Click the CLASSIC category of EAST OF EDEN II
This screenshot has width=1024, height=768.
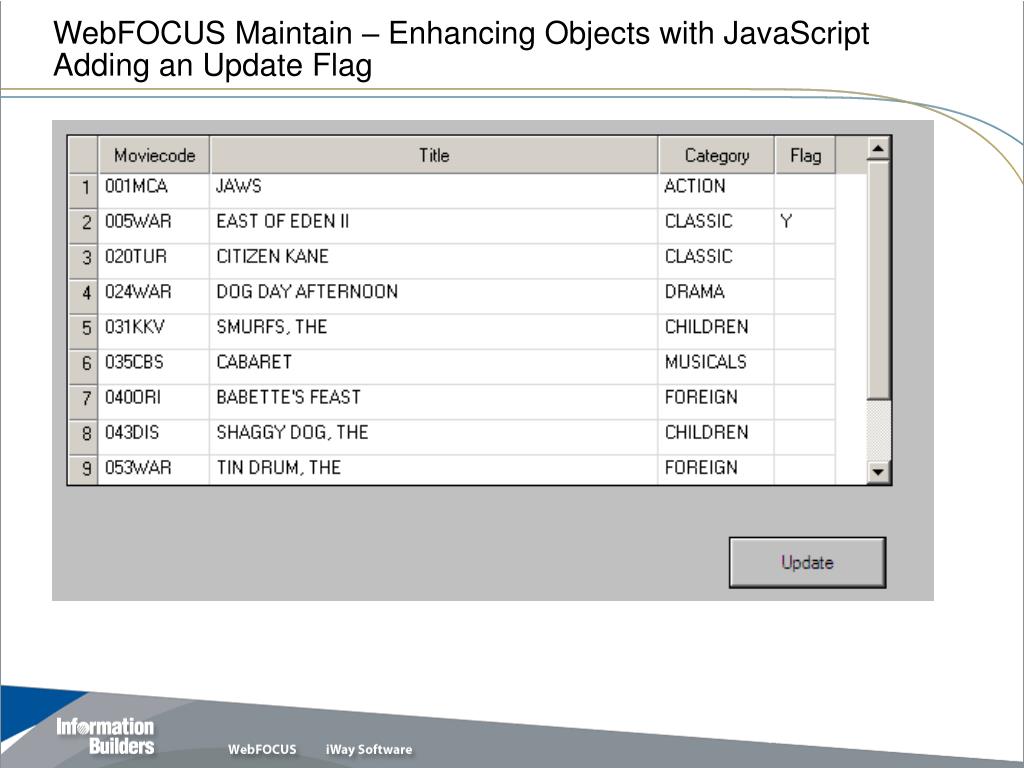(x=716, y=227)
